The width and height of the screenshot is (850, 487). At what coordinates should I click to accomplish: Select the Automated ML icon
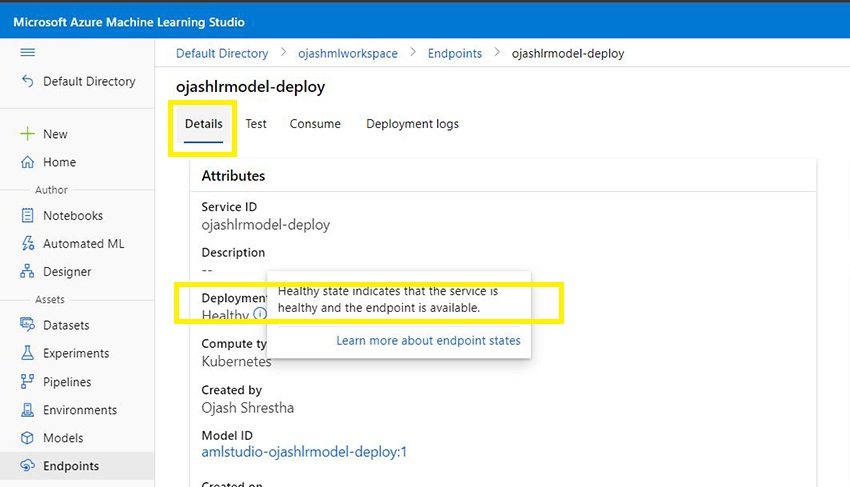tap(28, 244)
